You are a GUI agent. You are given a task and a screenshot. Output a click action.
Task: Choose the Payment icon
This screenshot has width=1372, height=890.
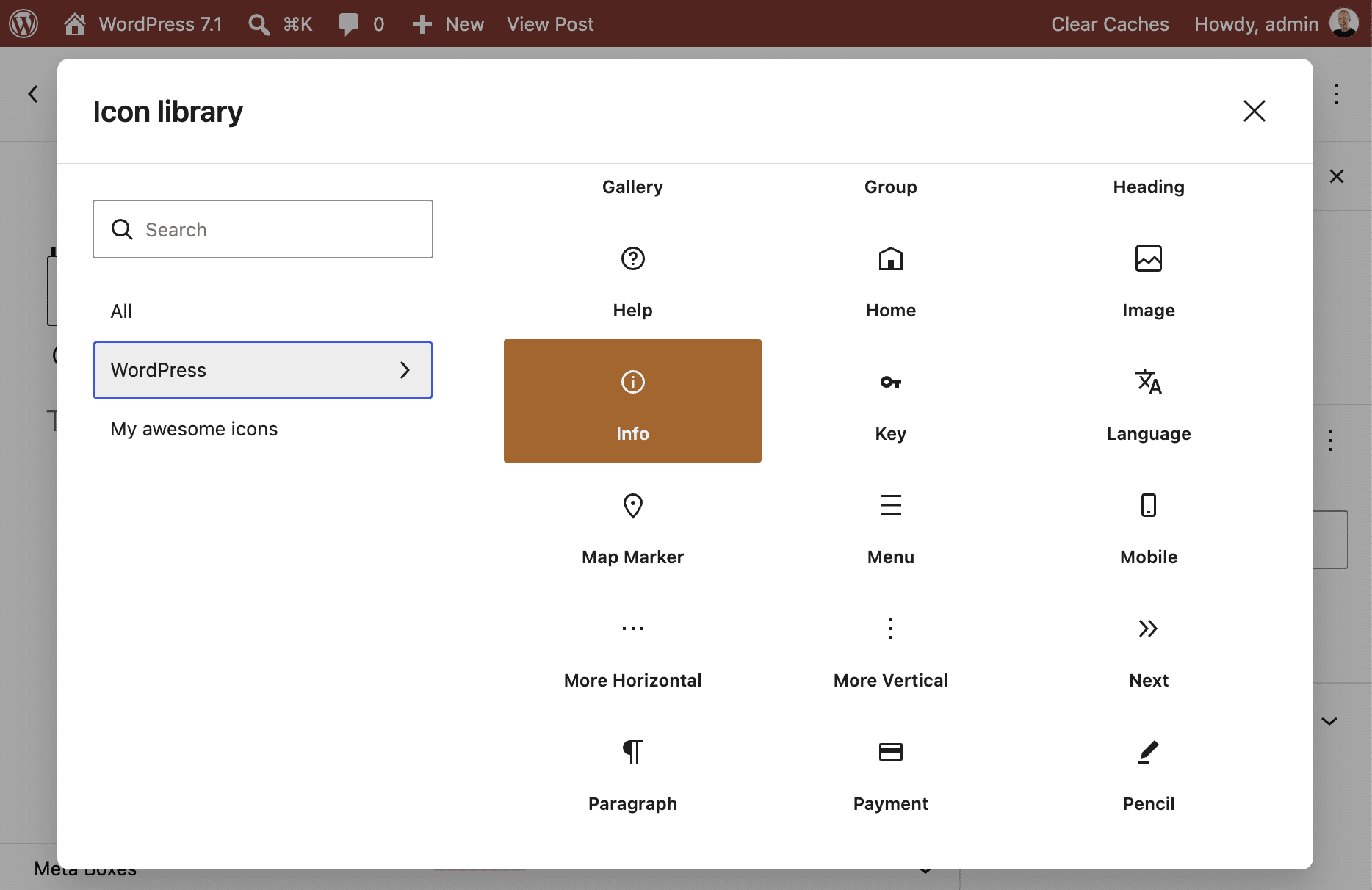pos(890,771)
